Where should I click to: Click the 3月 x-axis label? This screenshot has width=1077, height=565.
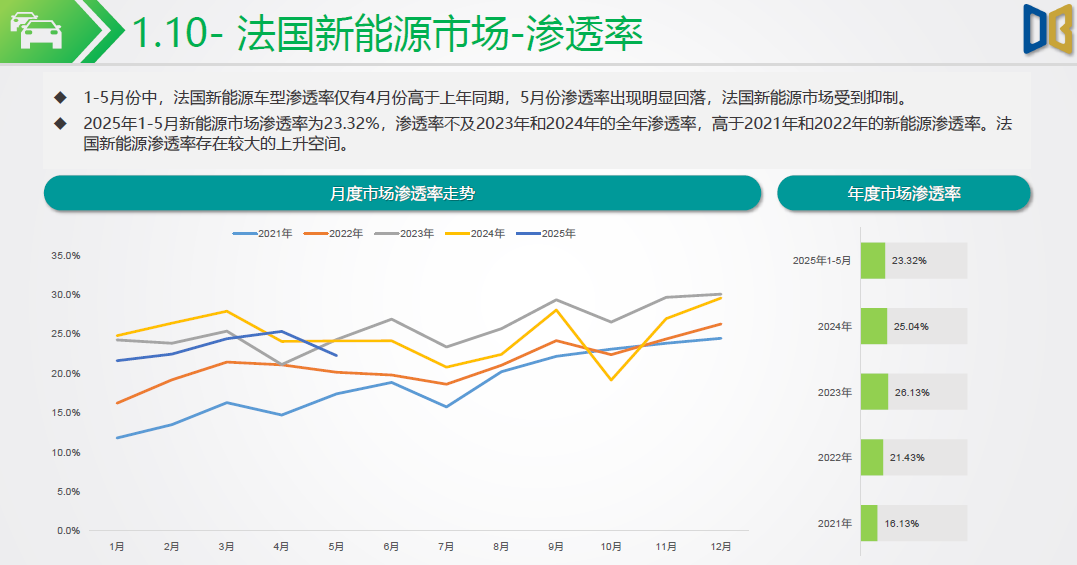click(226, 546)
